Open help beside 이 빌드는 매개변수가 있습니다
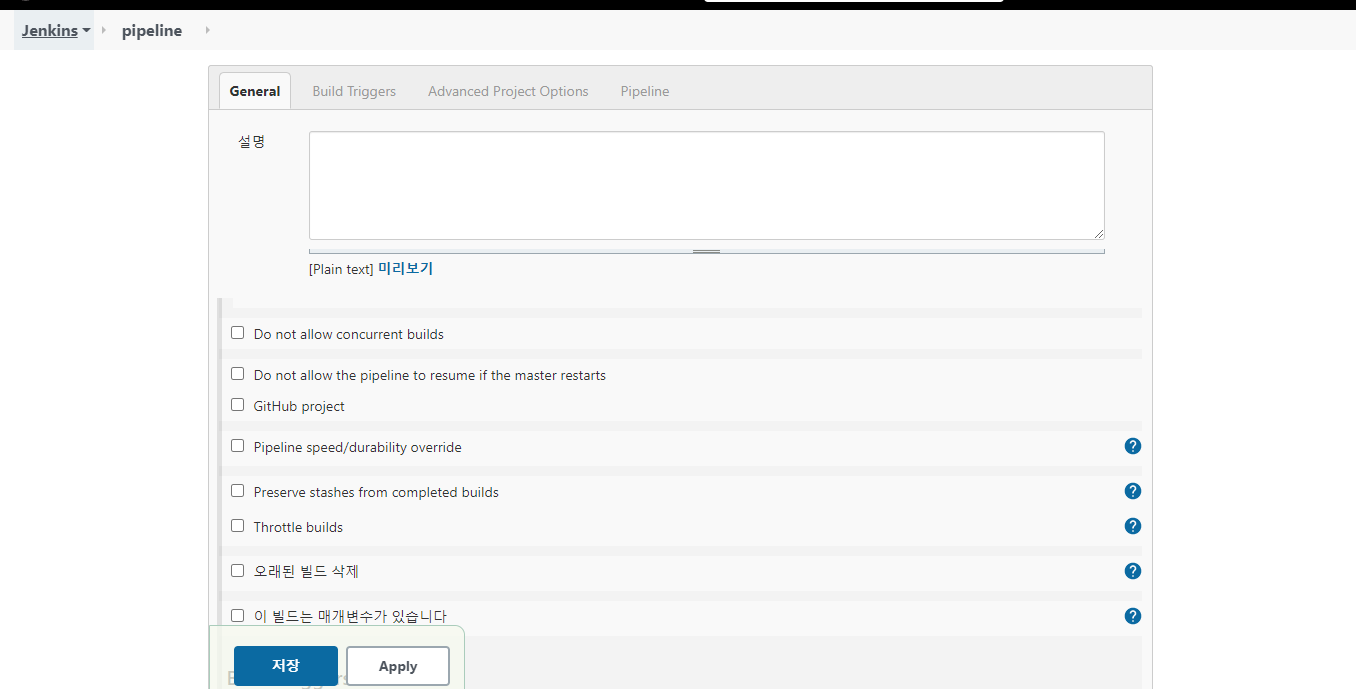Screen dimensions: 1356x689 pos(1132,616)
